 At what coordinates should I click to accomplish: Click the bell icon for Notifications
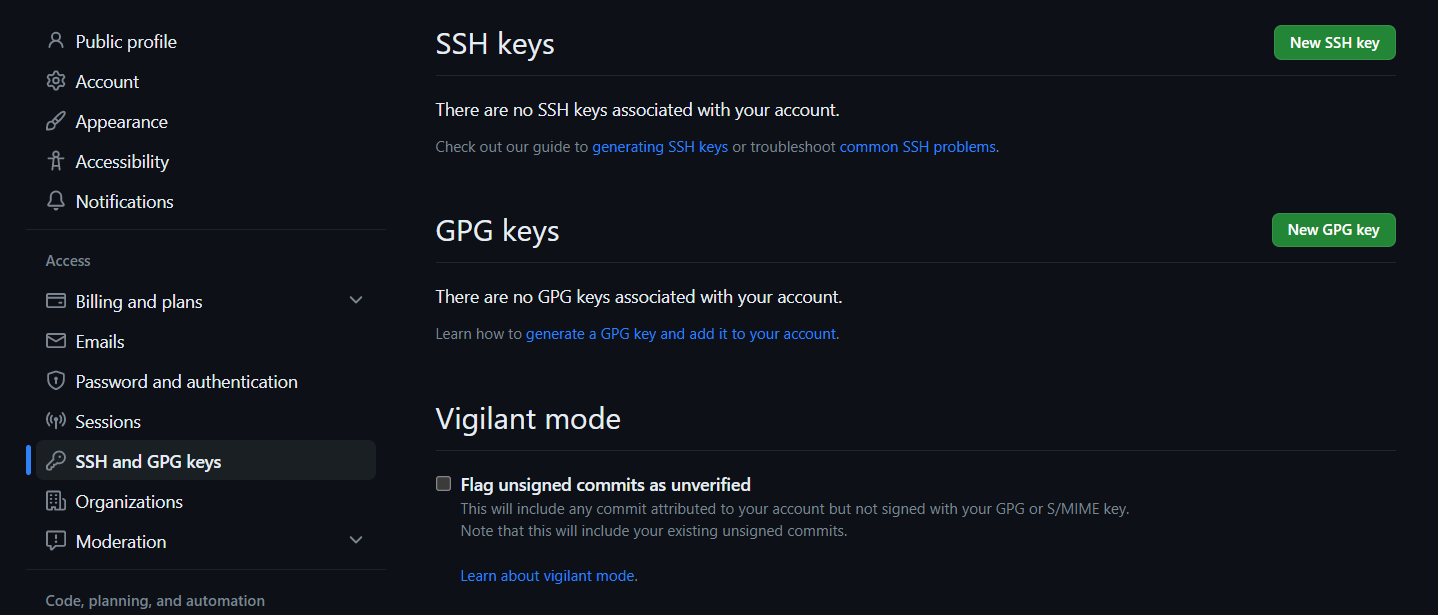[56, 201]
